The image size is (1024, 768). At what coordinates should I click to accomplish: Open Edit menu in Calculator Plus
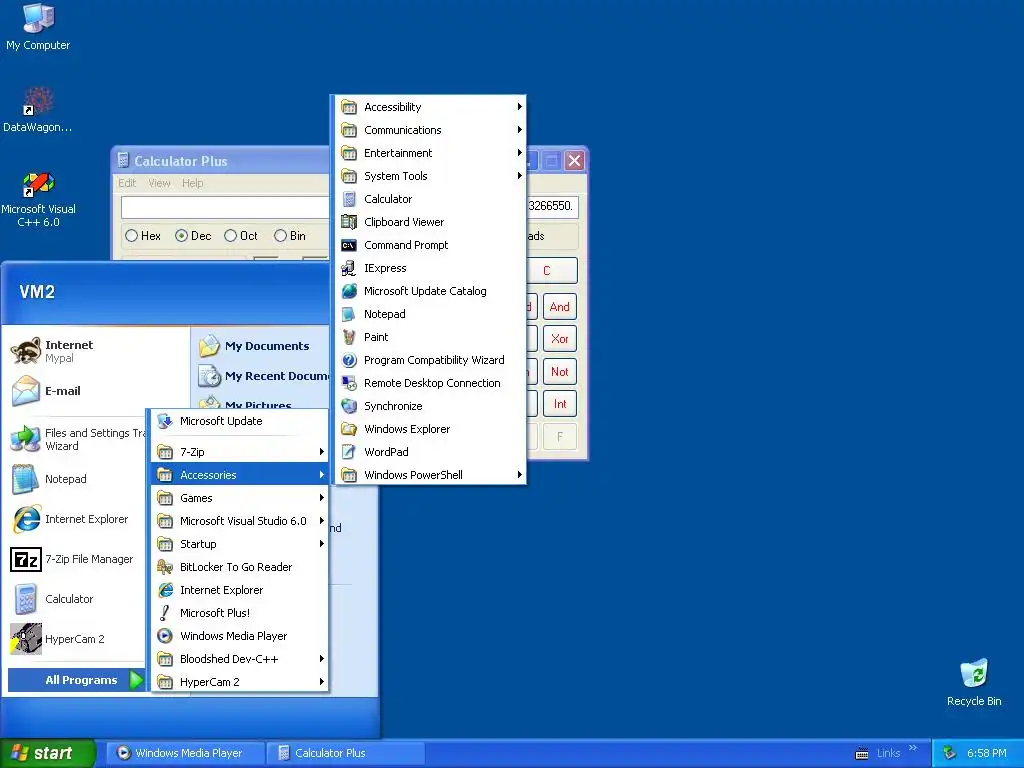click(127, 183)
